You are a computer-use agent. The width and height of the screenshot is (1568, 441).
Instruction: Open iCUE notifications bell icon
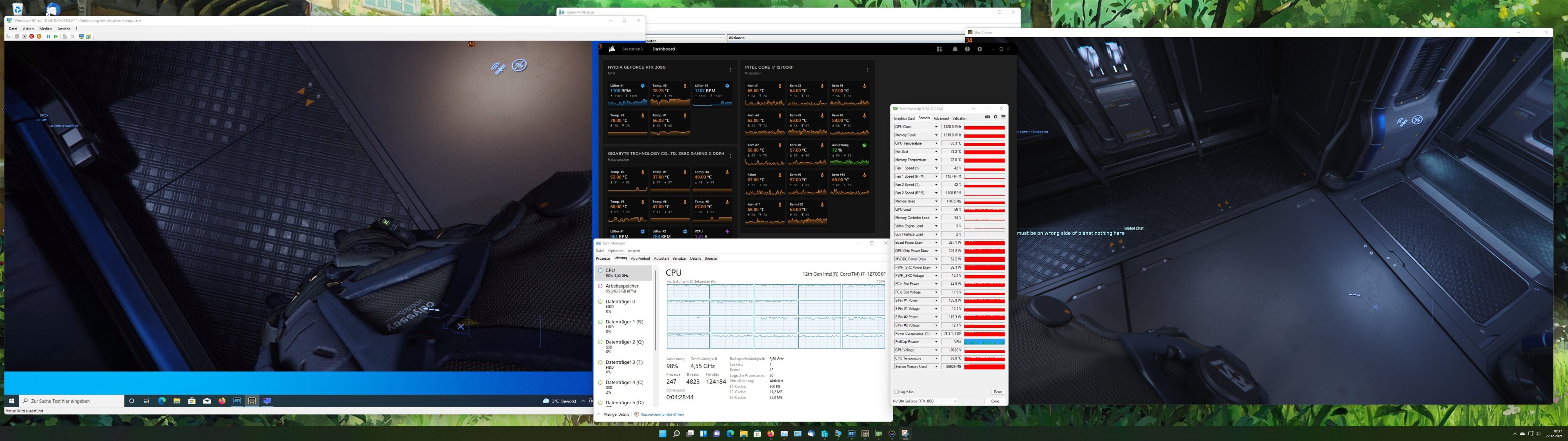[955, 49]
